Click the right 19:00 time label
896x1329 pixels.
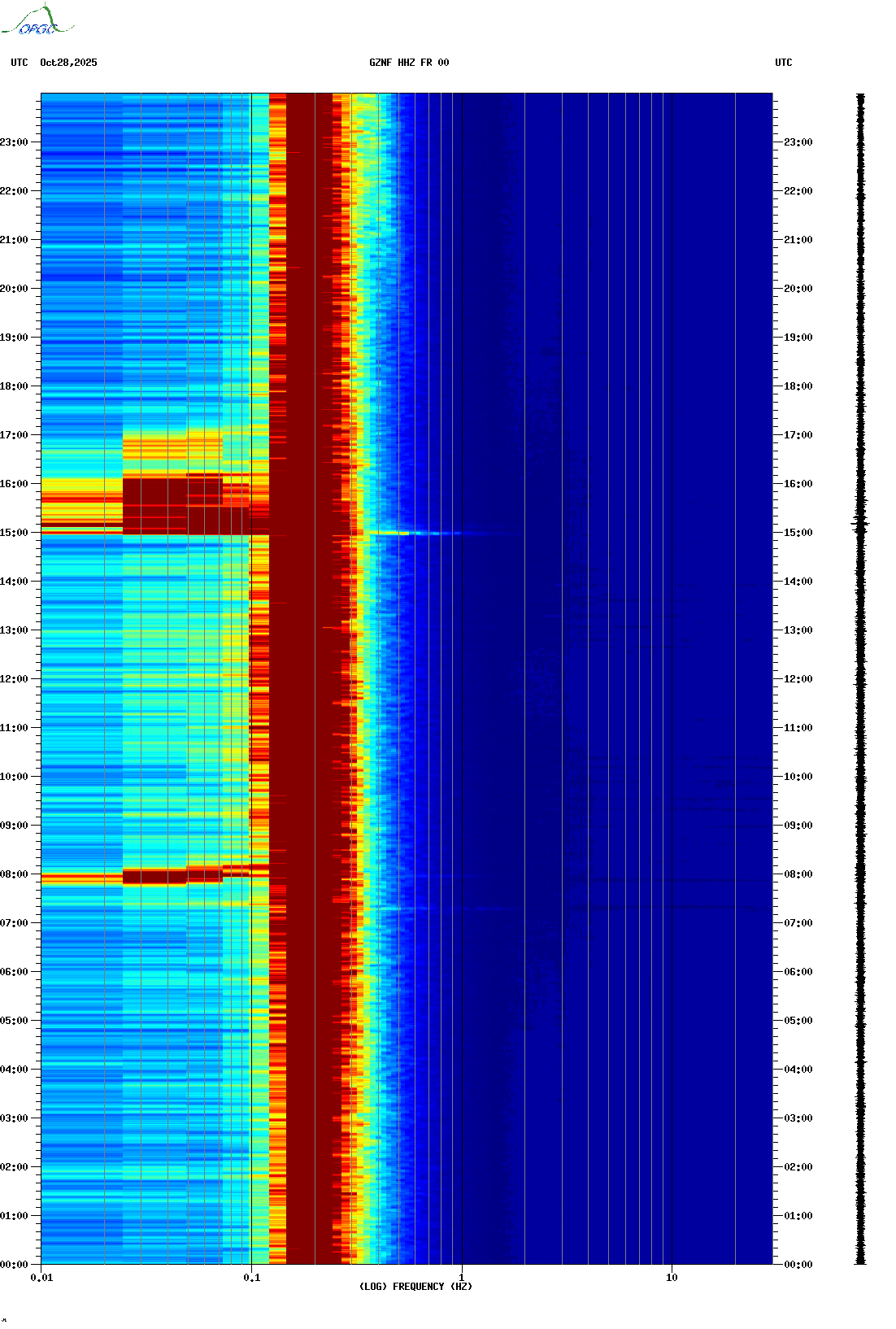tap(798, 338)
